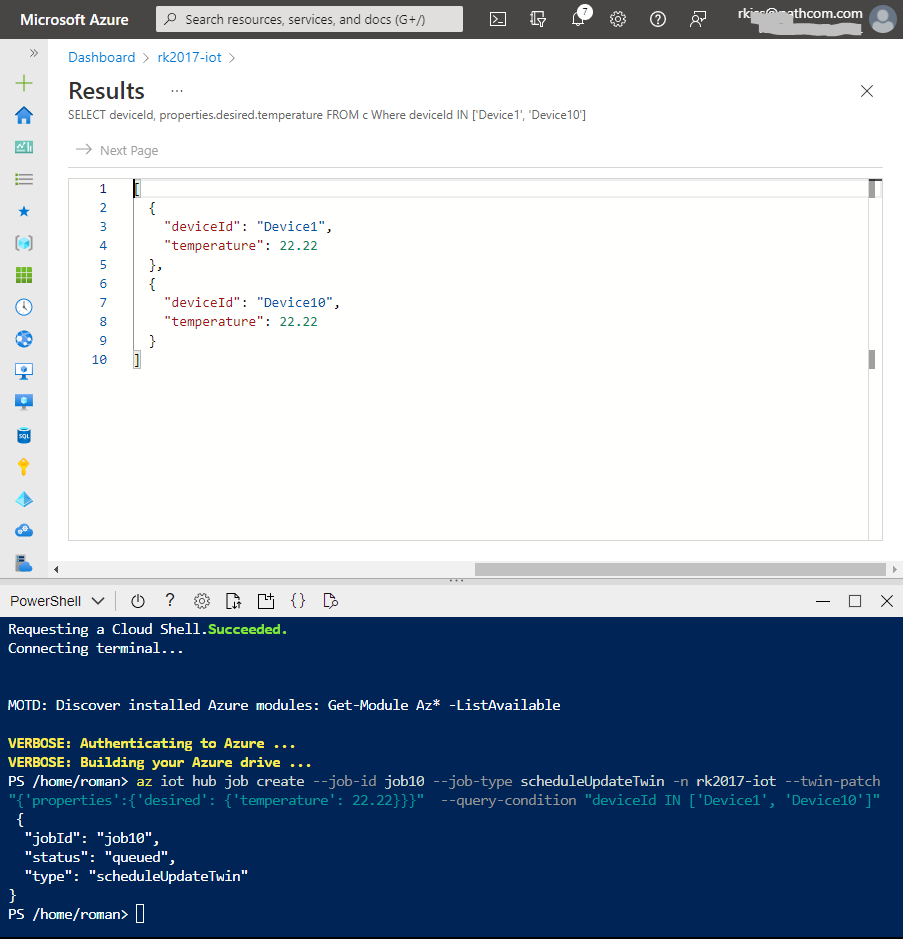Open Results more options ellipsis
Image resolution: width=903 pixels, height=939 pixels.
(177, 91)
